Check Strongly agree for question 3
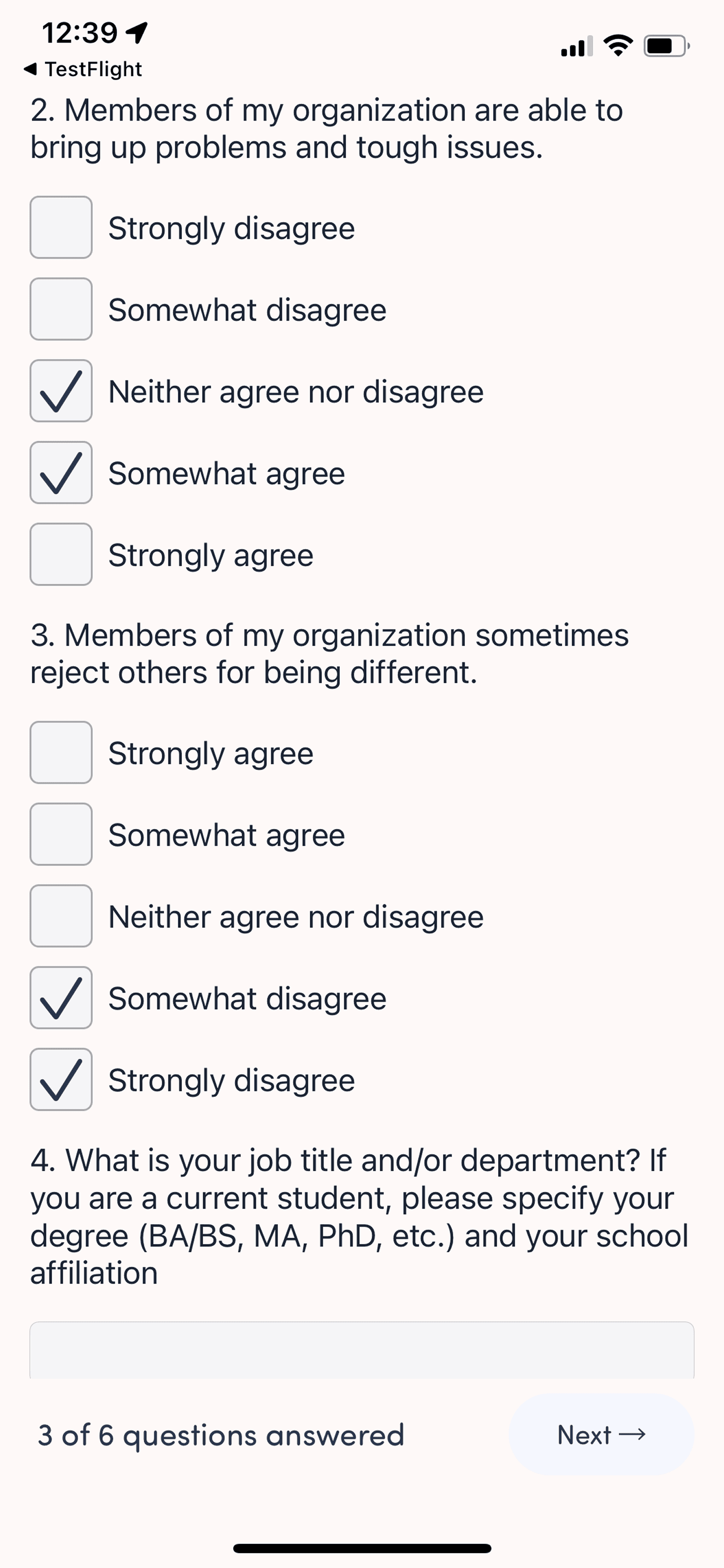Viewport: 724px width, 1568px height. [x=61, y=753]
